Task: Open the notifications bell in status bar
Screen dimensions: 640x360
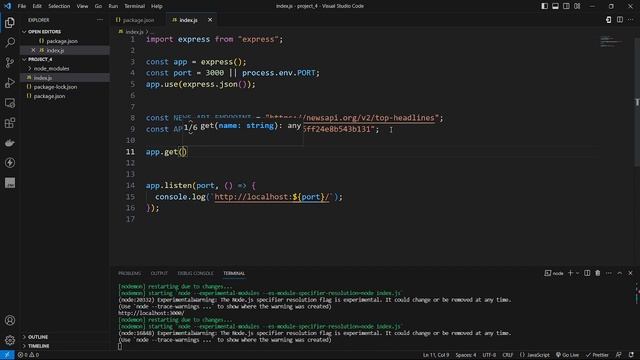Action: pyautogui.click(x=631, y=355)
